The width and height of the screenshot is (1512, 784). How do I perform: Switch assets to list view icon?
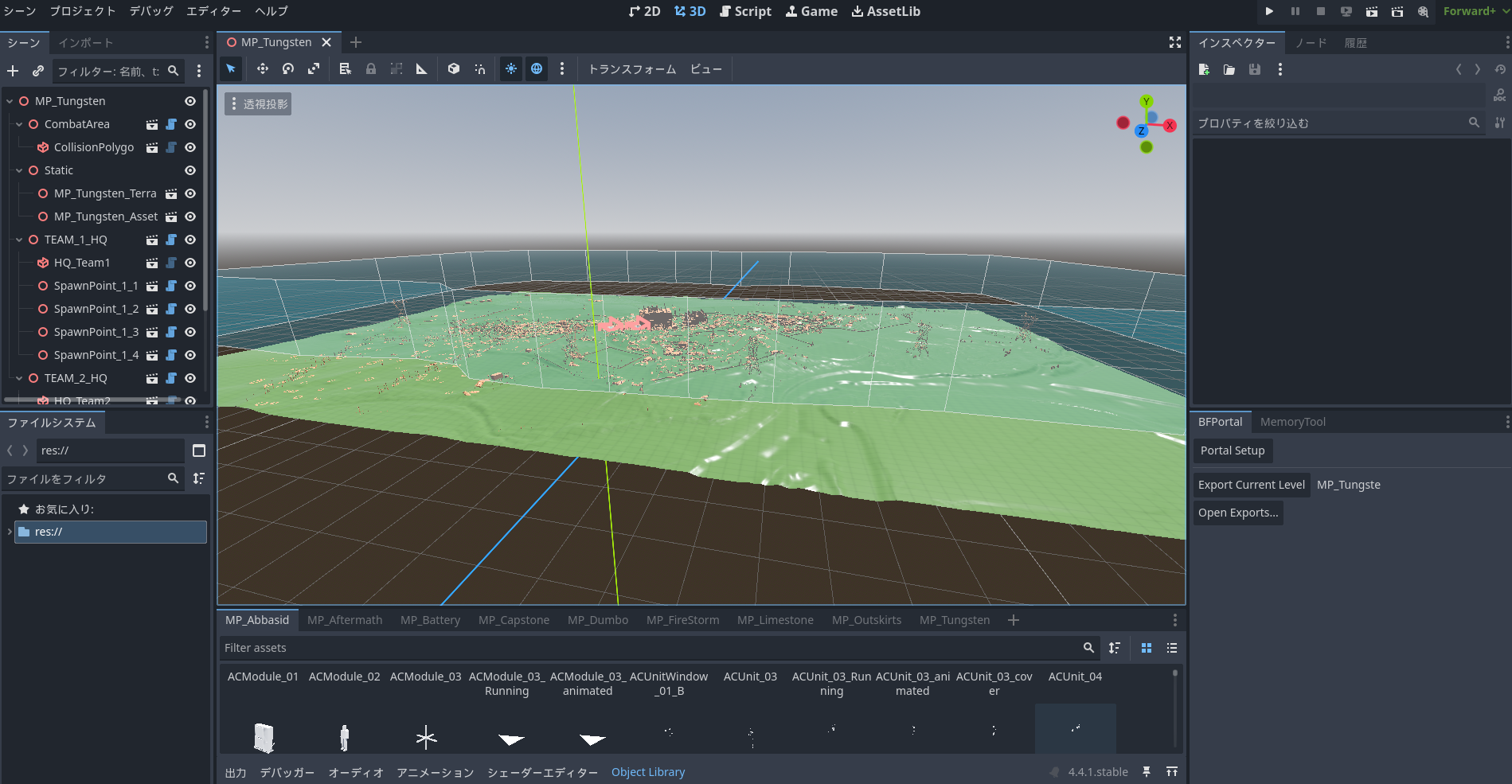pyautogui.click(x=1172, y=648)
